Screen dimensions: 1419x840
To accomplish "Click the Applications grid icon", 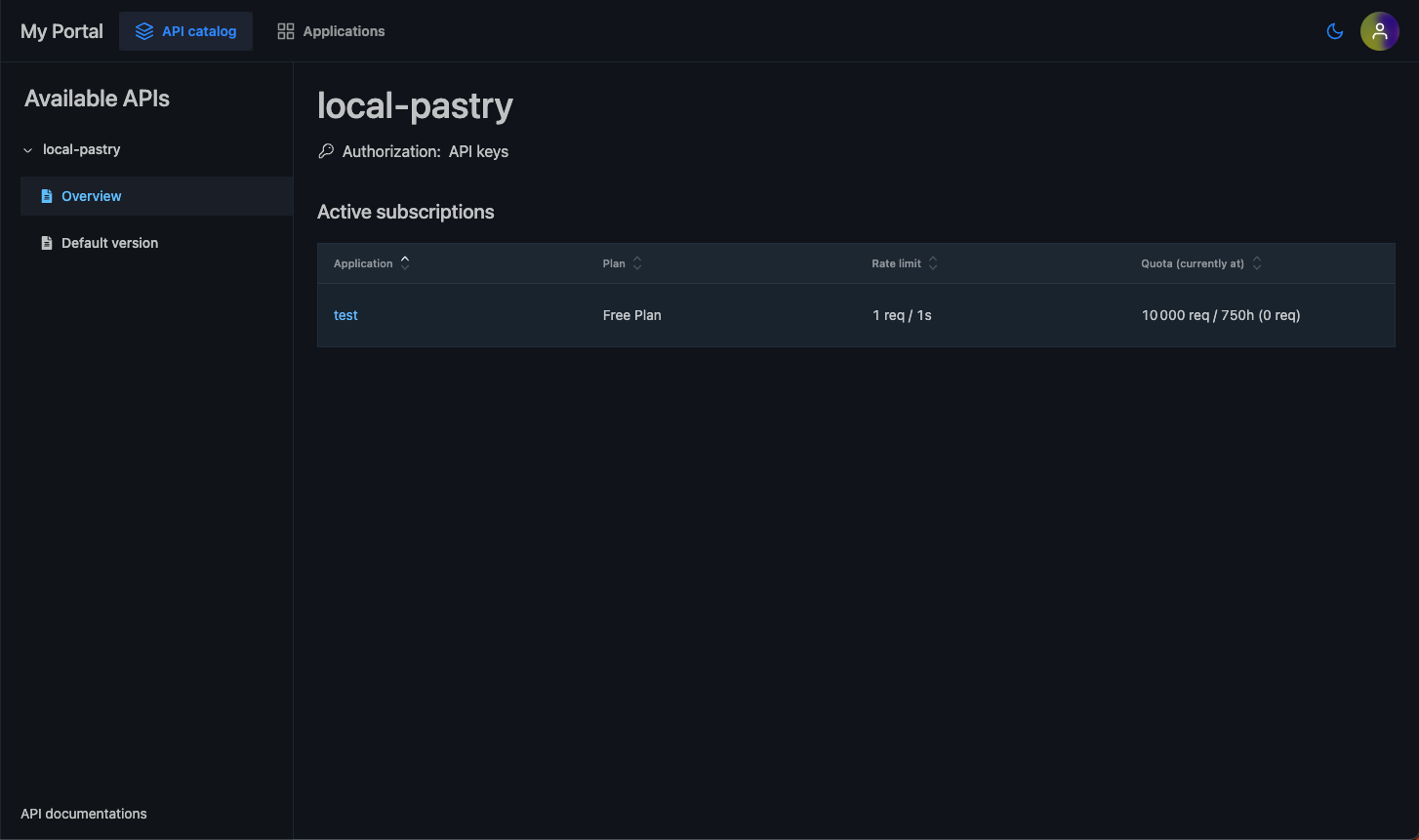I will coord(285,30).
